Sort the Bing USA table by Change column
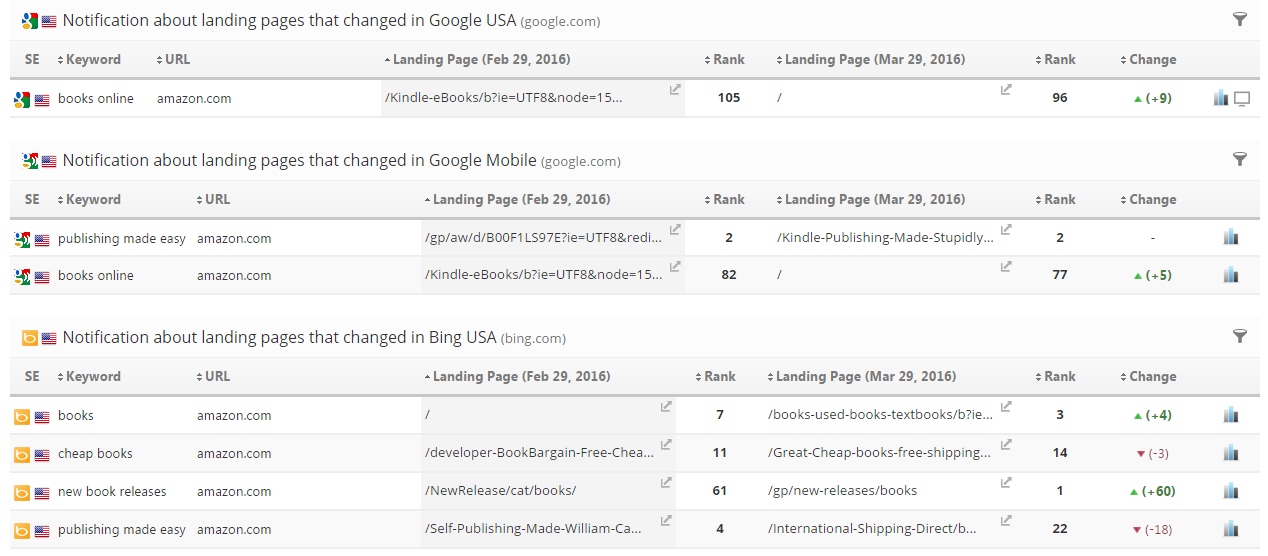 1151,377
